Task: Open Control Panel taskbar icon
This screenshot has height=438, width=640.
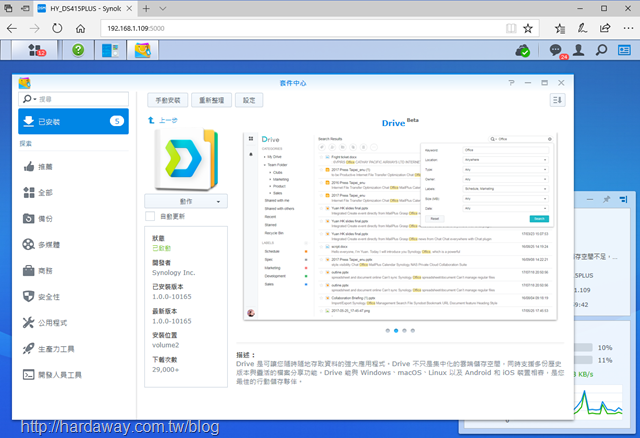Action: tap(110, 50)
